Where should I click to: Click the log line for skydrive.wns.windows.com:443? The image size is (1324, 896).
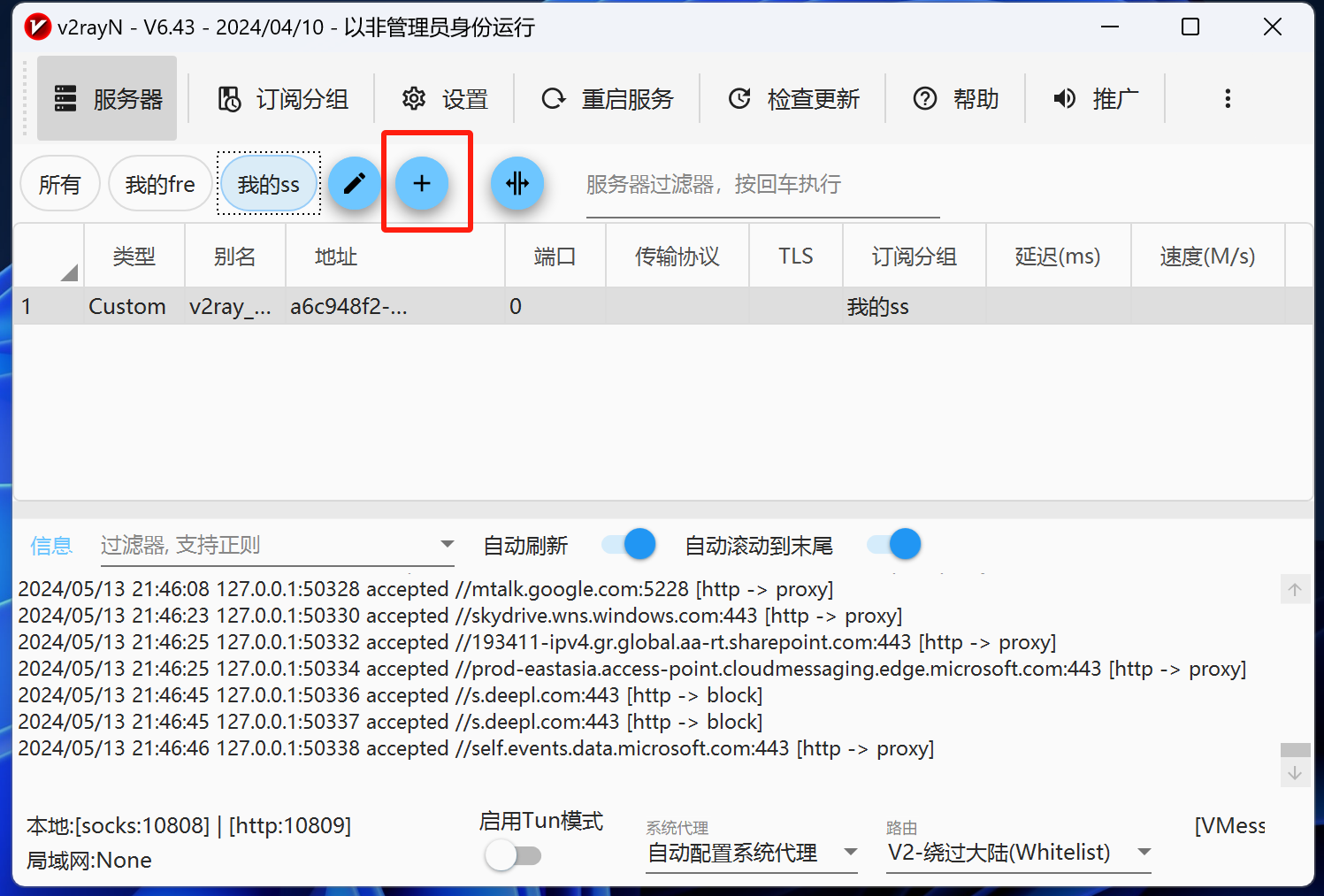pos(460,616)
